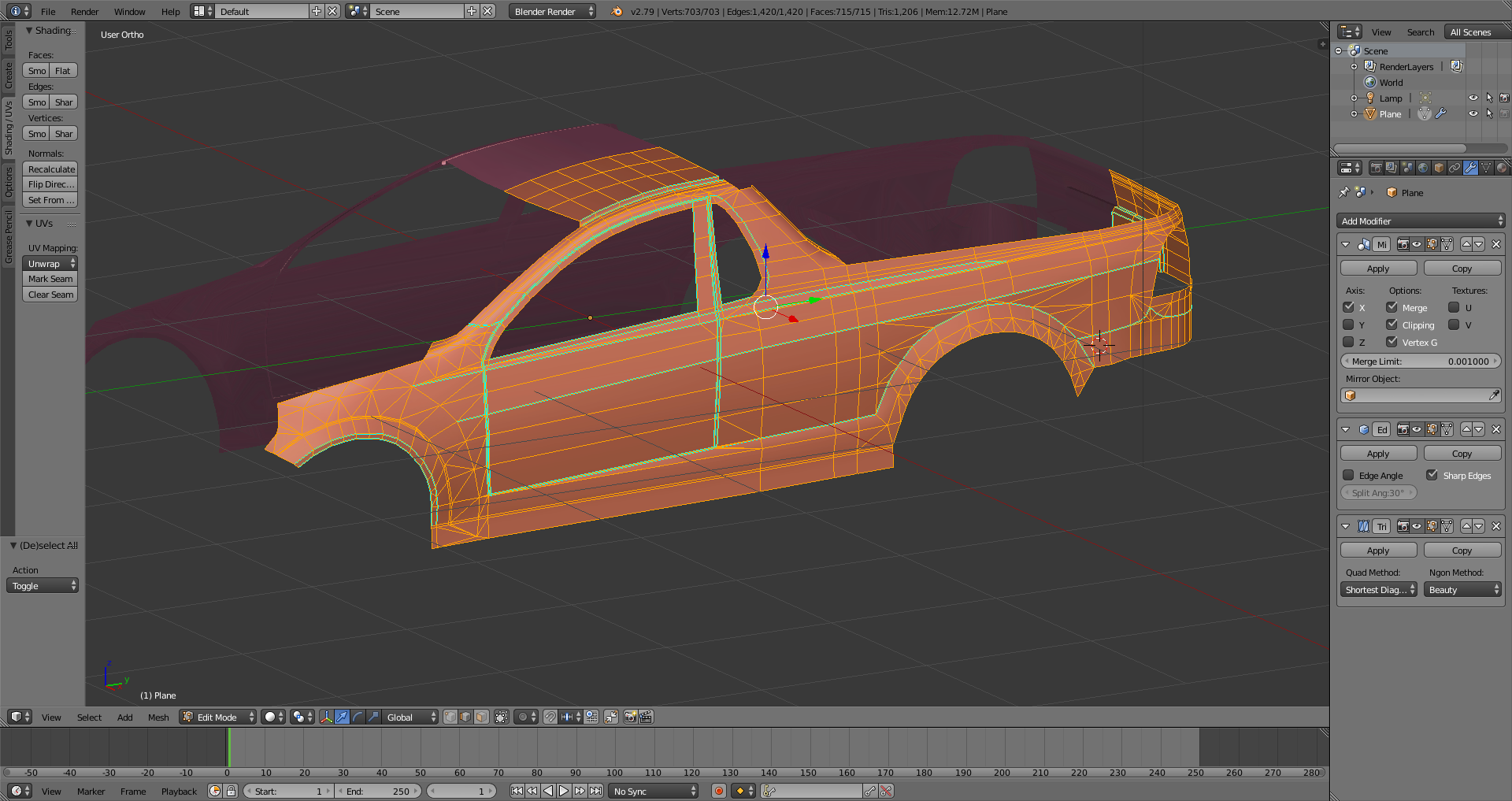Toggle Mirror axis X checkbox
Image resolution: width=1512 pixels, height=801 pixels.
[x=1348, y=307]
